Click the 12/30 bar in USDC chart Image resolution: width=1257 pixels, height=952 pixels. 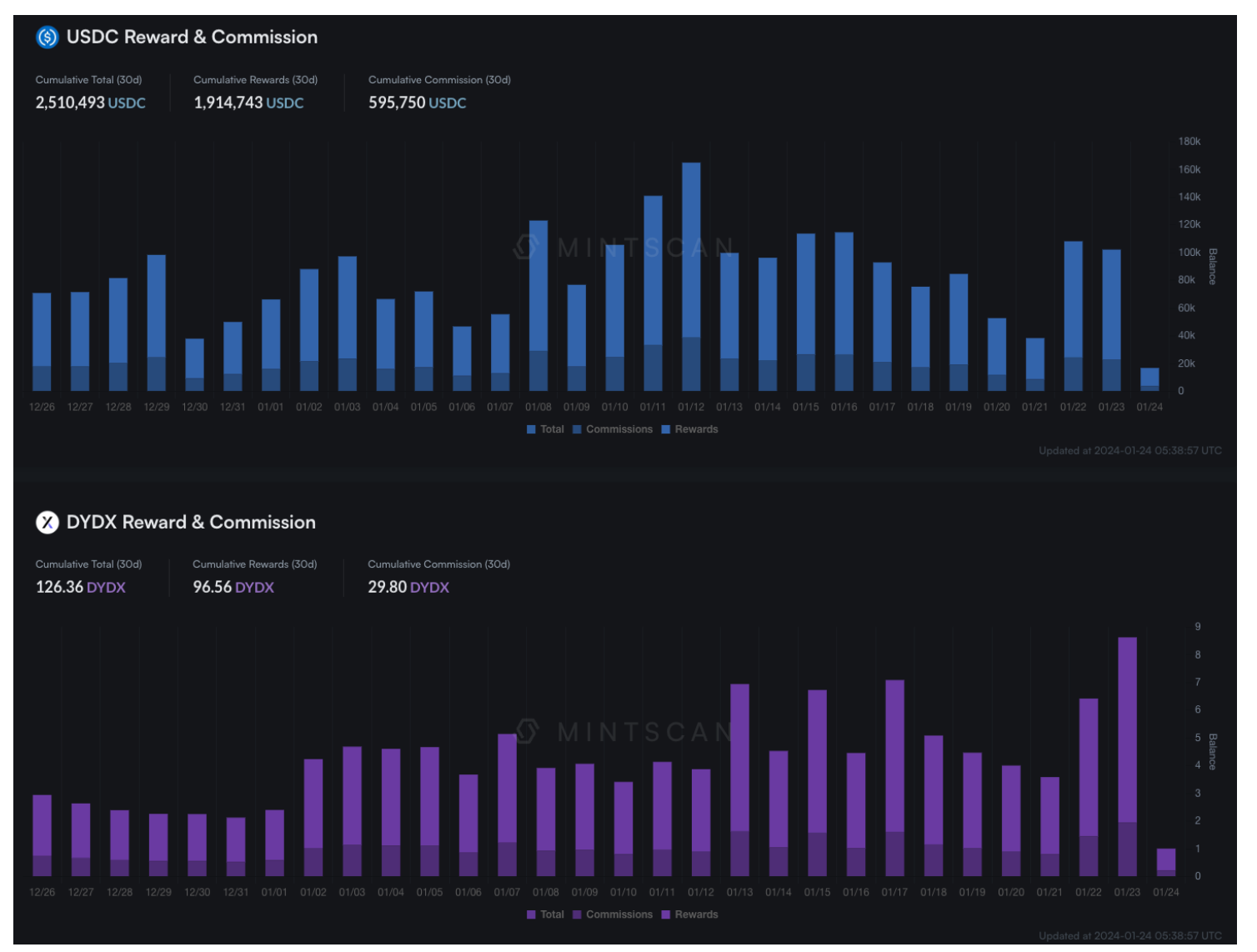point(194,363)
